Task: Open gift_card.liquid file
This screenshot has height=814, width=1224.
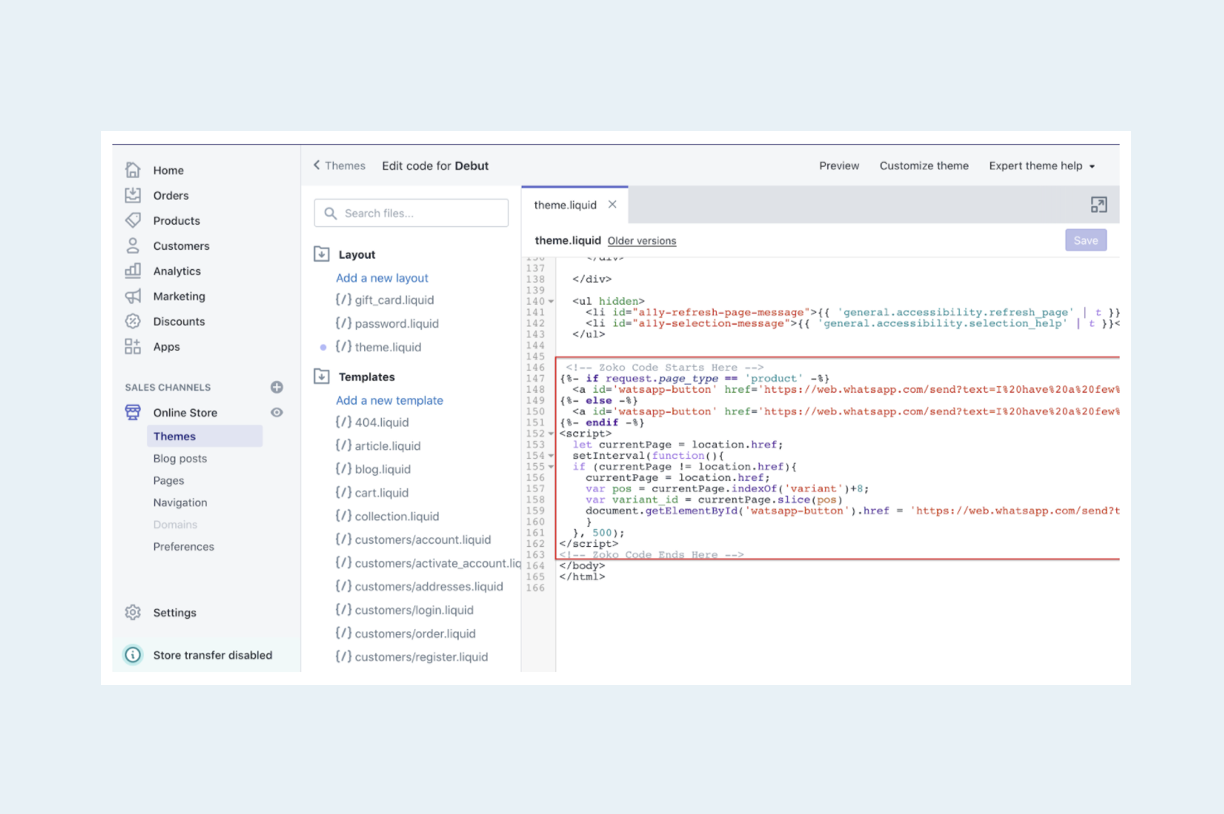Action: coord(394,300)
